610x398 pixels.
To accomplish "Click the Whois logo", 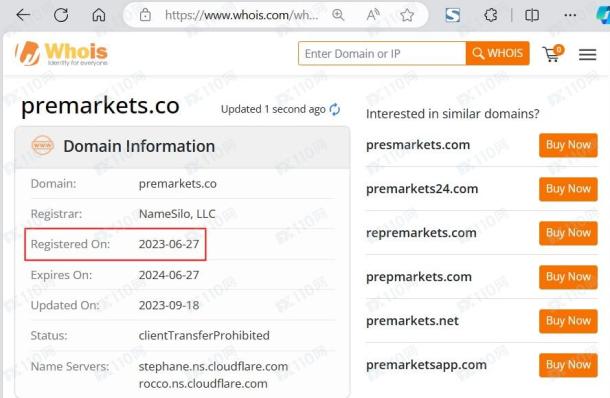I will coord(61,53).
